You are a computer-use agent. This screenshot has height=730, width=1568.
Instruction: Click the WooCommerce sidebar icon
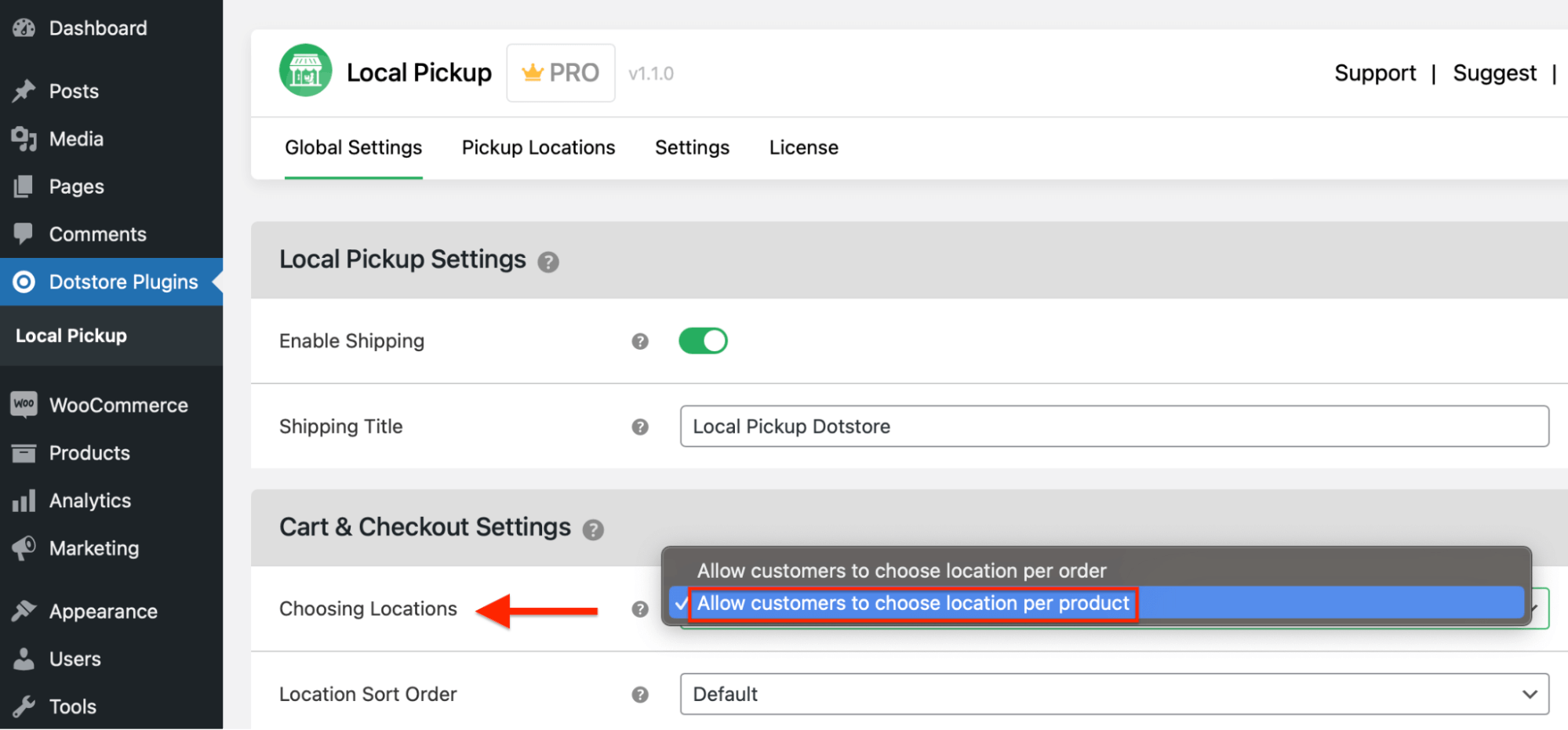(24, 405)
